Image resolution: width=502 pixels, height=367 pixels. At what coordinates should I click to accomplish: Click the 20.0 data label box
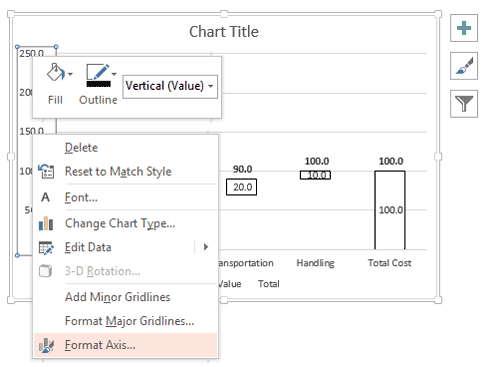242,187
